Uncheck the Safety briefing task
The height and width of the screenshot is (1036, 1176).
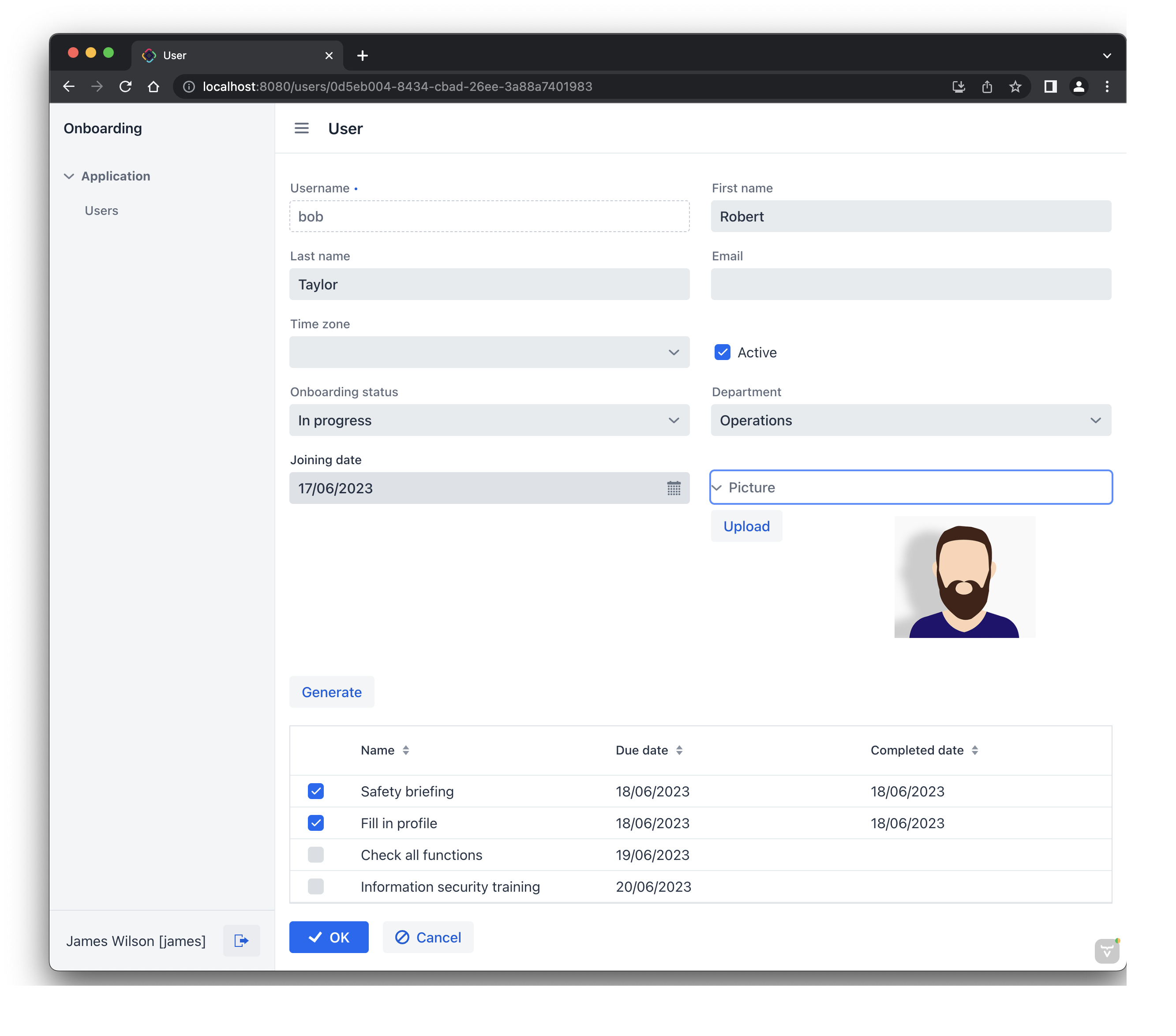(x=316, y=791)
